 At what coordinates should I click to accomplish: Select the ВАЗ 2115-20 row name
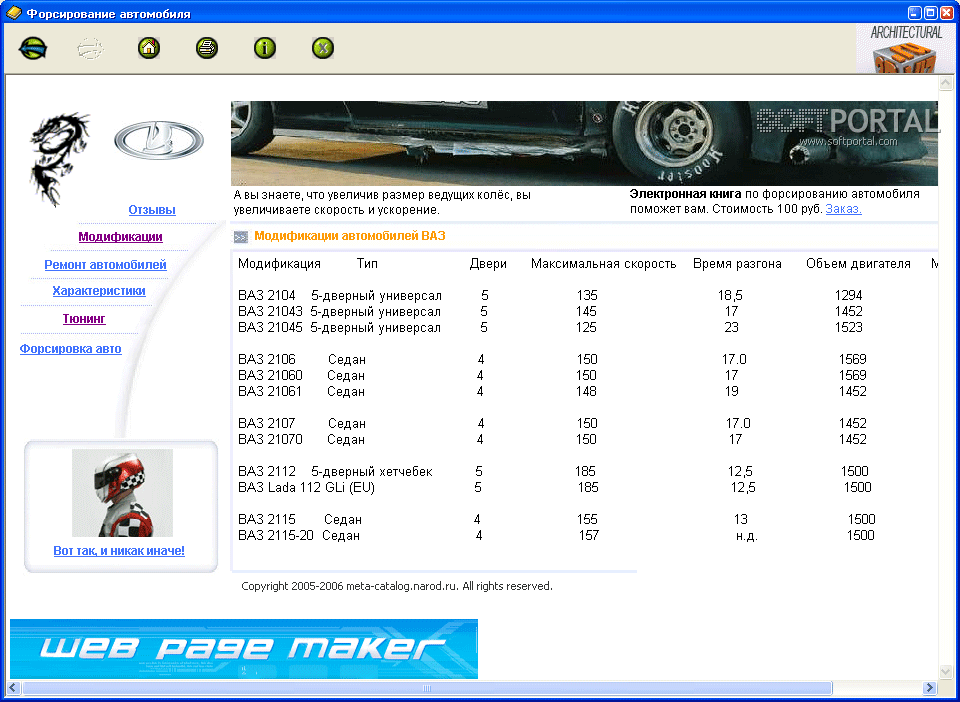click(276, 536)
